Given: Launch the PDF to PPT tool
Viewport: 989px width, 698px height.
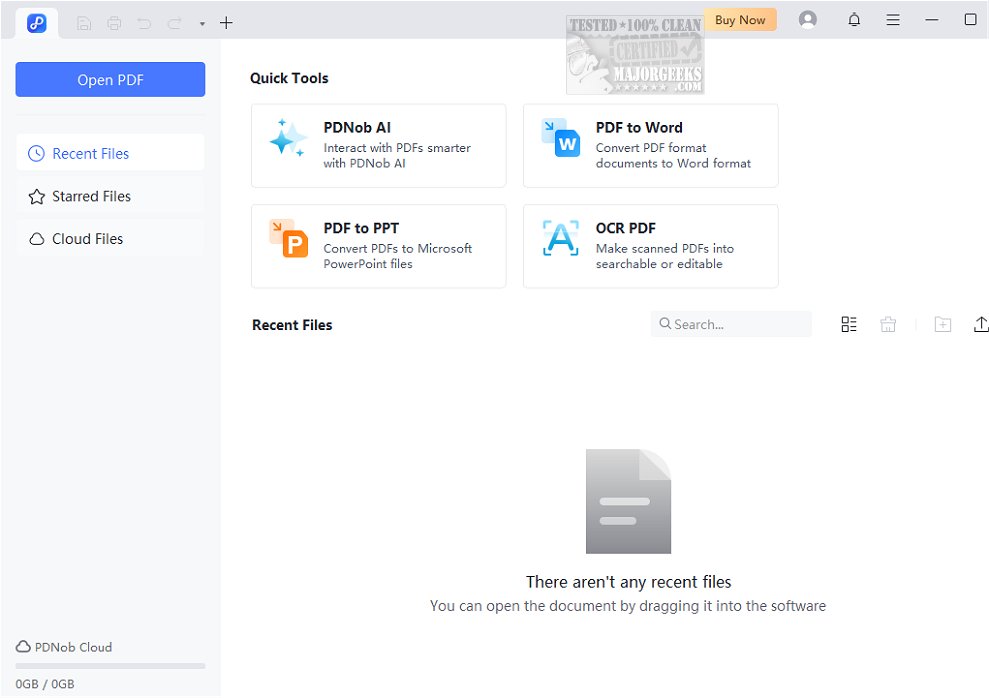Looking at the screenshot, I should click(378, 246).
